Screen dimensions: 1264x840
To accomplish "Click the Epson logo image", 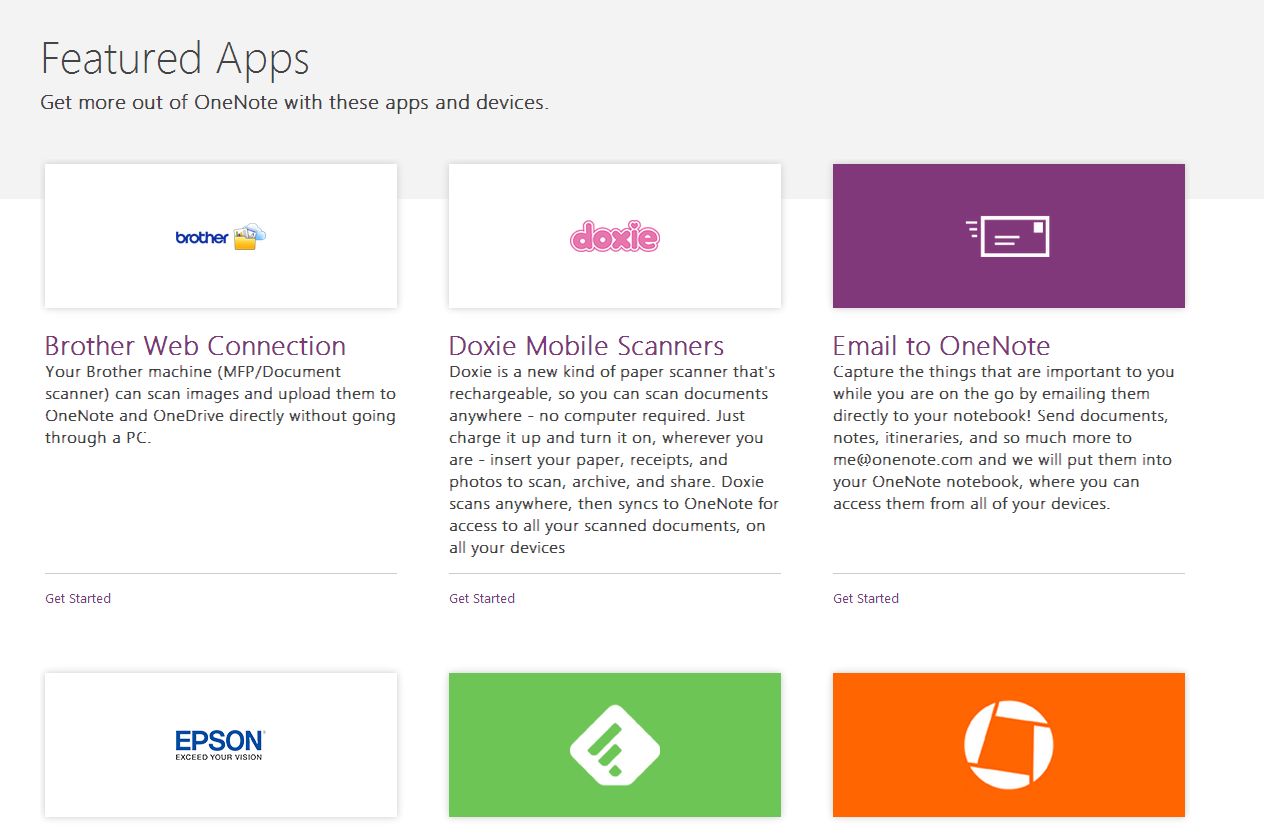I will click(220, 745).
